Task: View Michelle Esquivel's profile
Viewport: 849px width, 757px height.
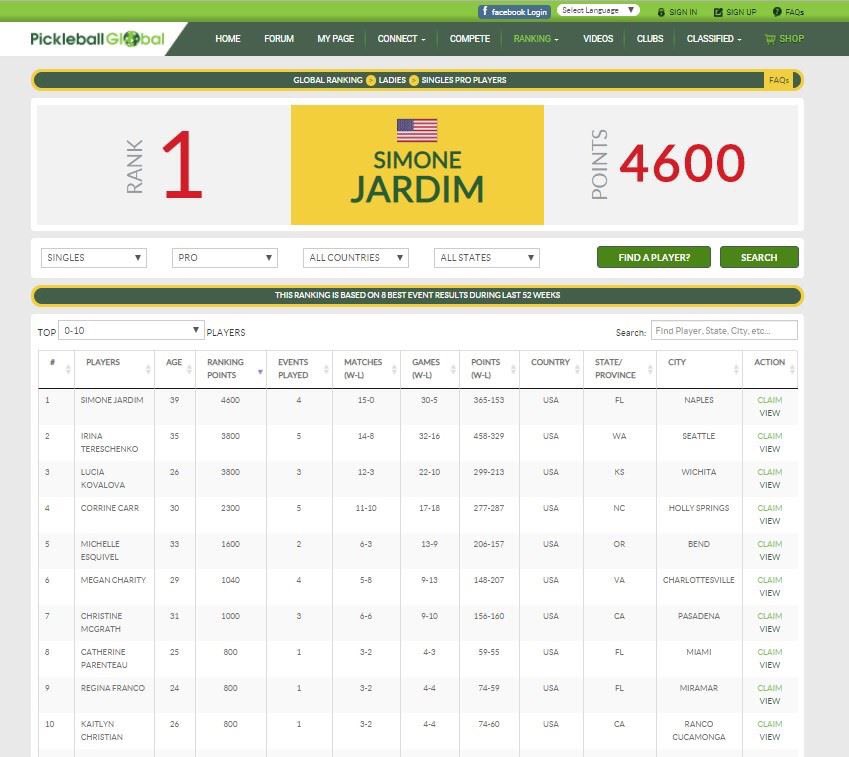Action: coord(769,557)
